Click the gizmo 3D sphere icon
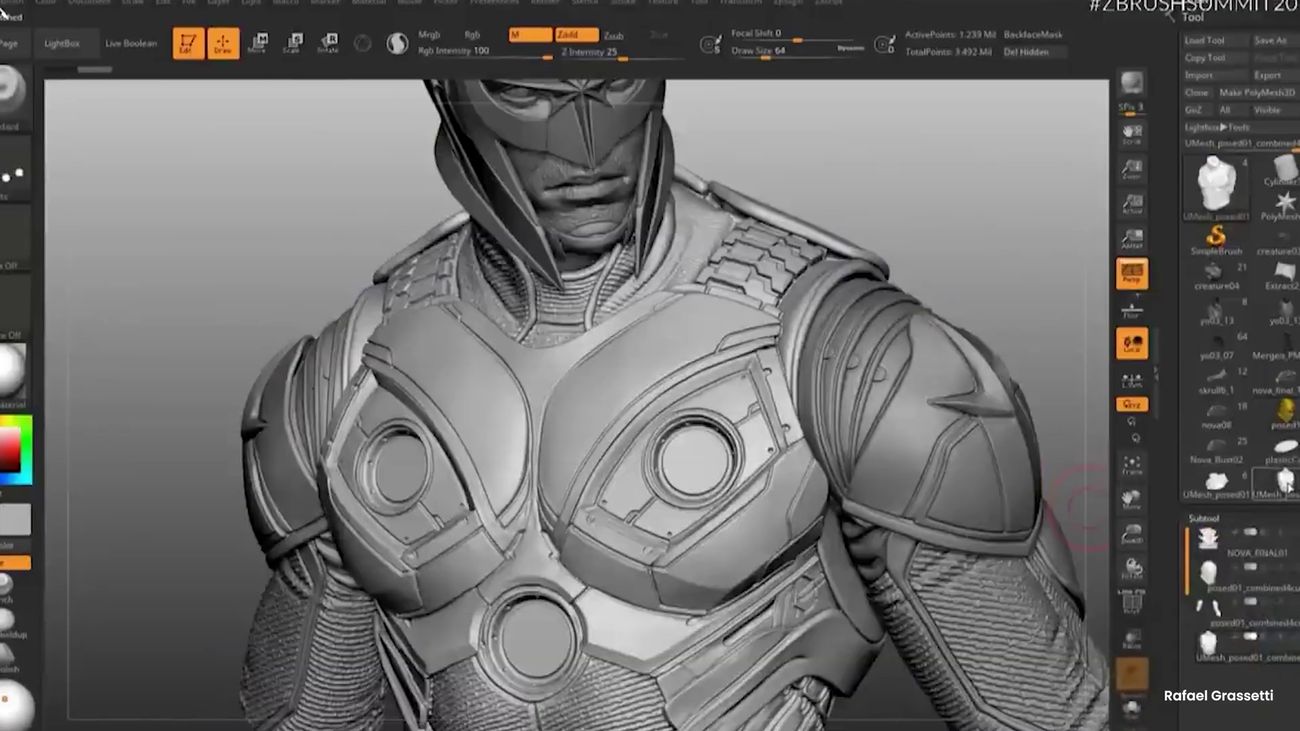This screenshot has height=731, width=1300. pyautogui.click(x=363, y=43)
